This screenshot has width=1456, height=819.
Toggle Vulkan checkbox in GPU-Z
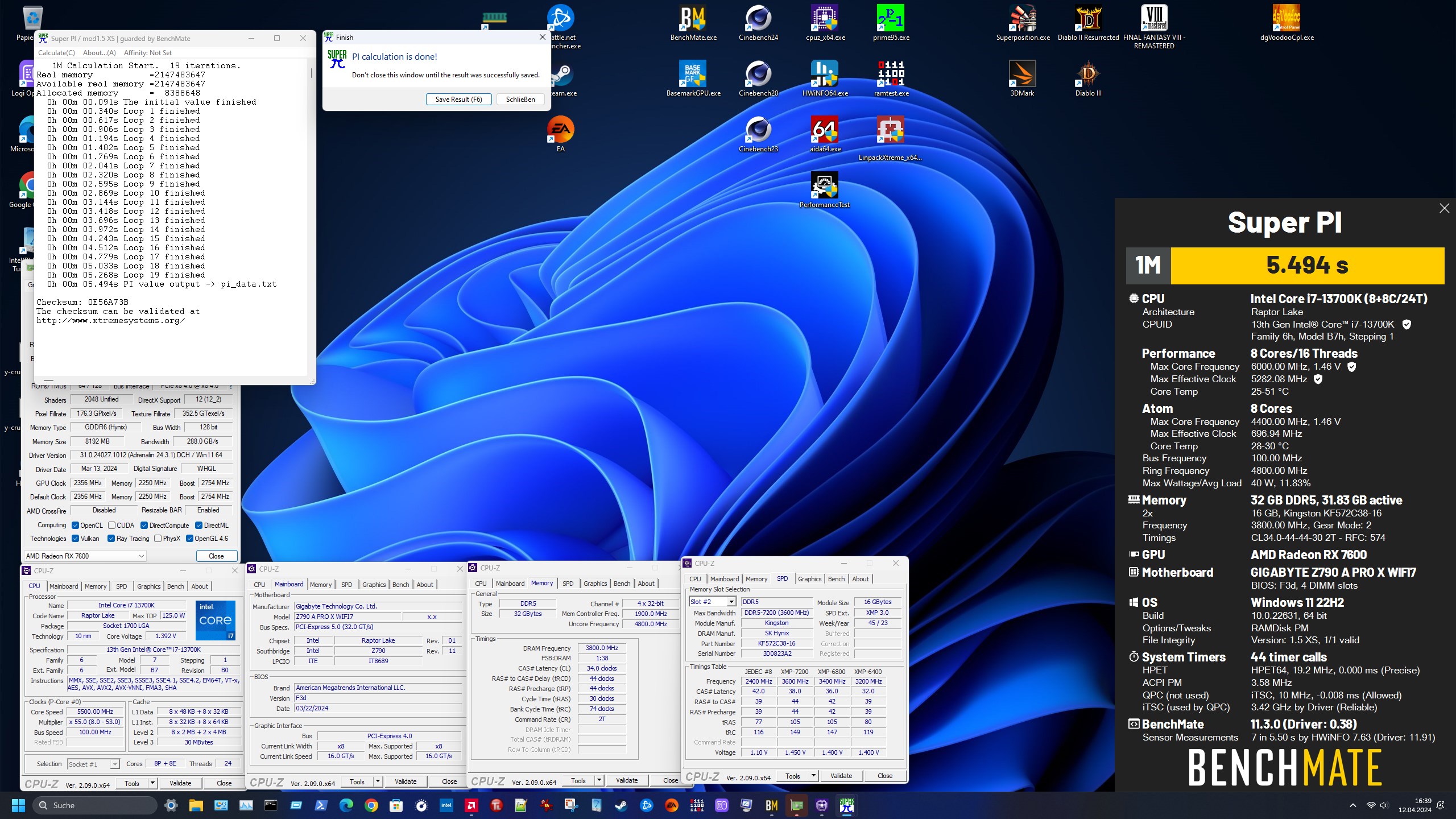(75, 538)
